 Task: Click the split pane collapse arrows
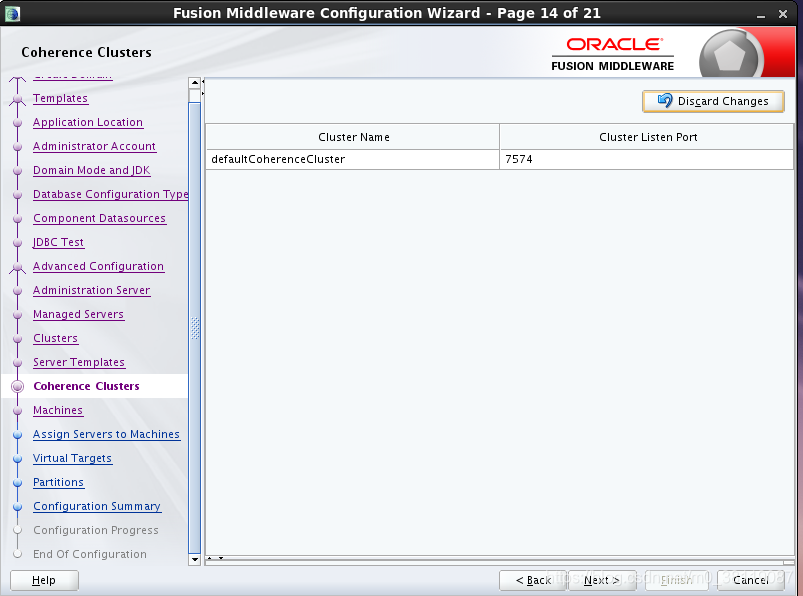coord(203,87)
